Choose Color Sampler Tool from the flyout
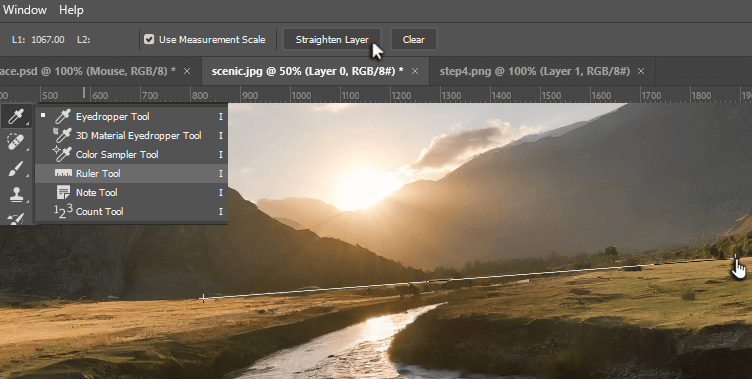This screenshot has height=379, width=752. (131, 154)
